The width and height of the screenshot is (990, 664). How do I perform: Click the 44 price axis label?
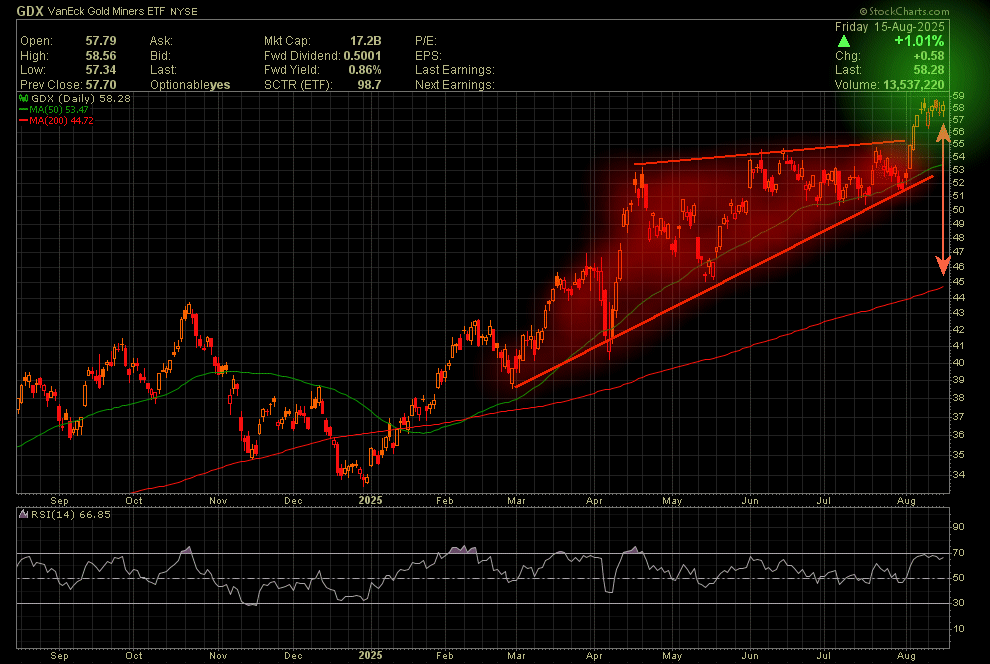click(x=958, y=297)
